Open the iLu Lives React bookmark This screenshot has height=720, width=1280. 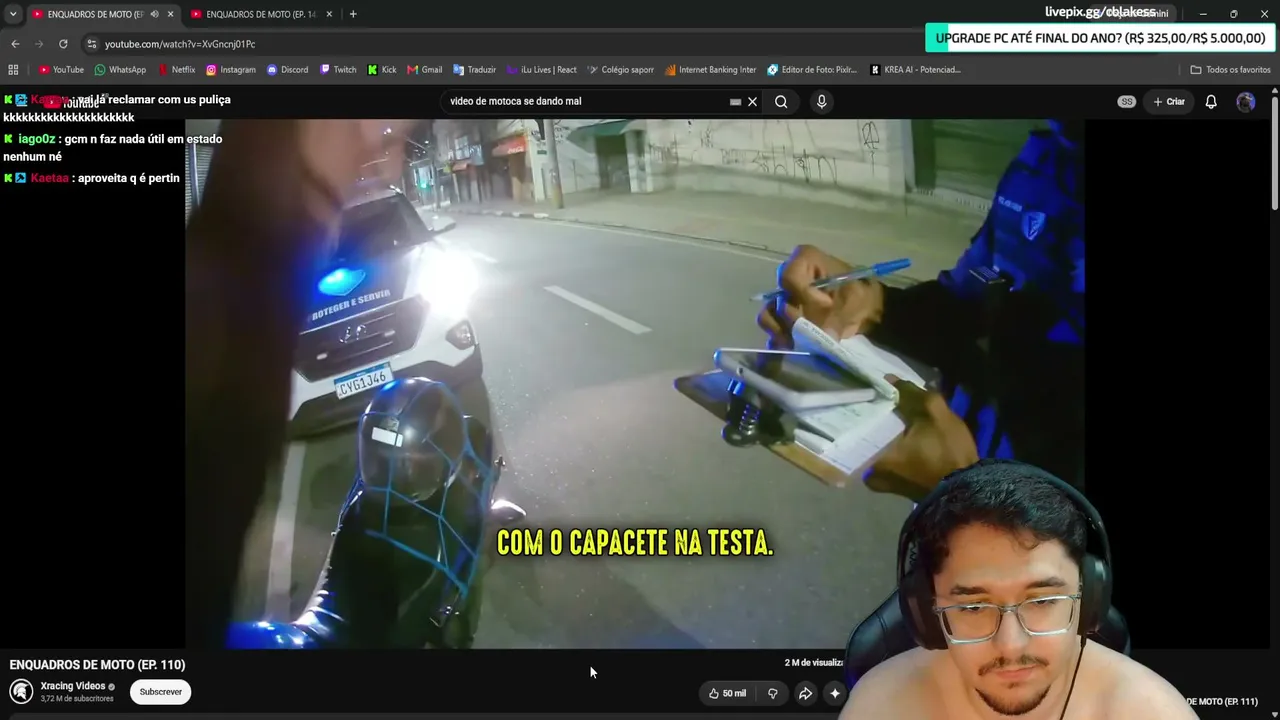pos(541,70)
